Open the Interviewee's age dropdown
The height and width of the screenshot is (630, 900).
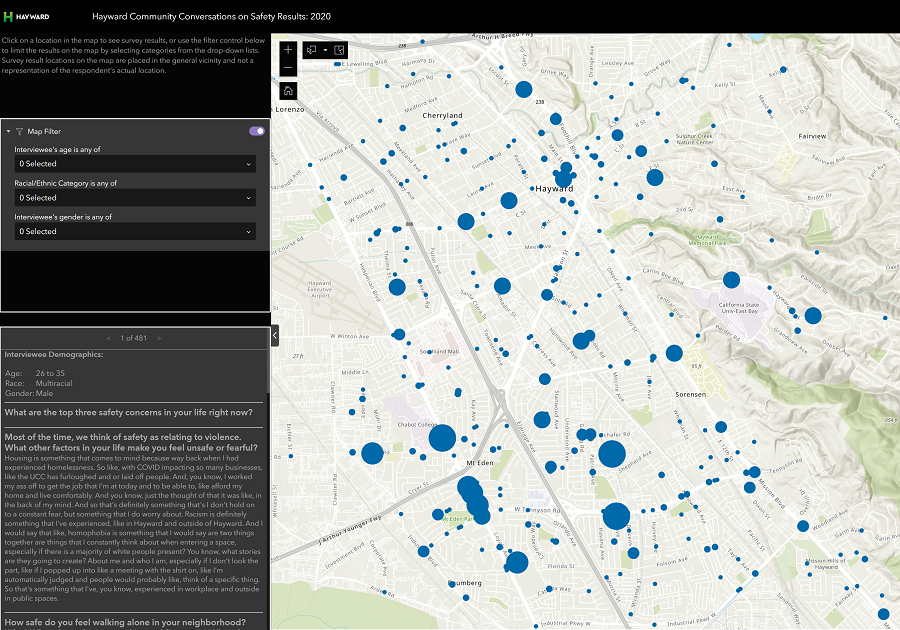point(135,164)
